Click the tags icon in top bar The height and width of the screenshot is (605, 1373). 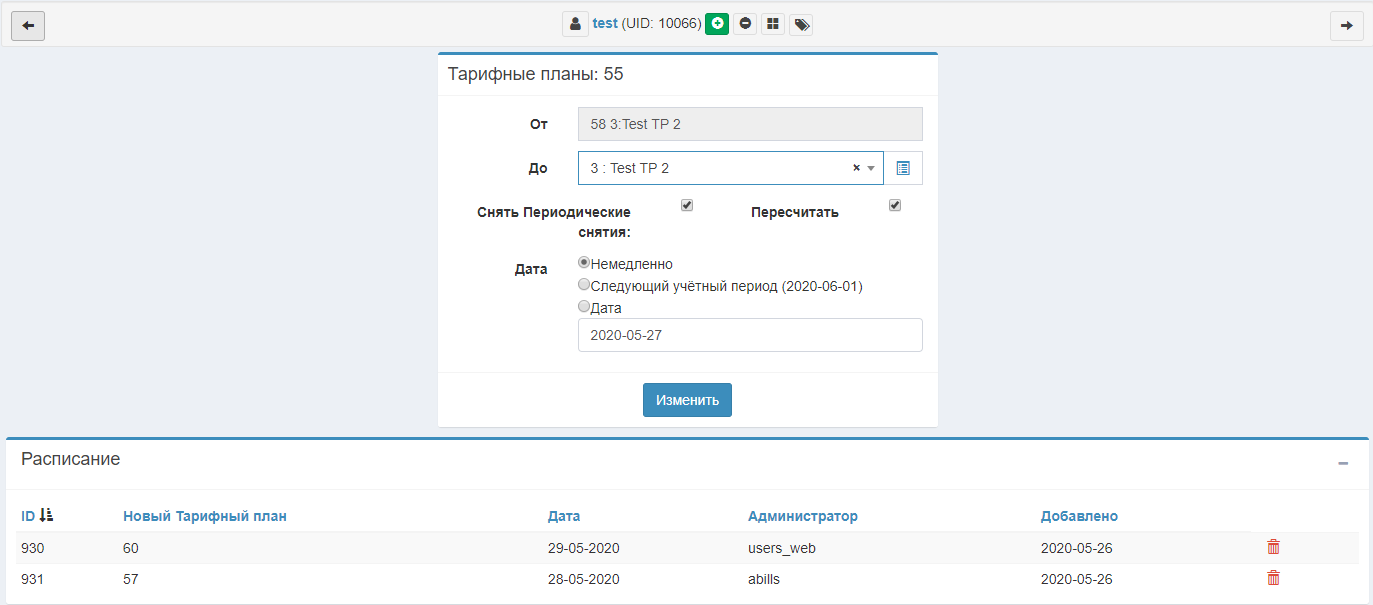tap(800, 24)
